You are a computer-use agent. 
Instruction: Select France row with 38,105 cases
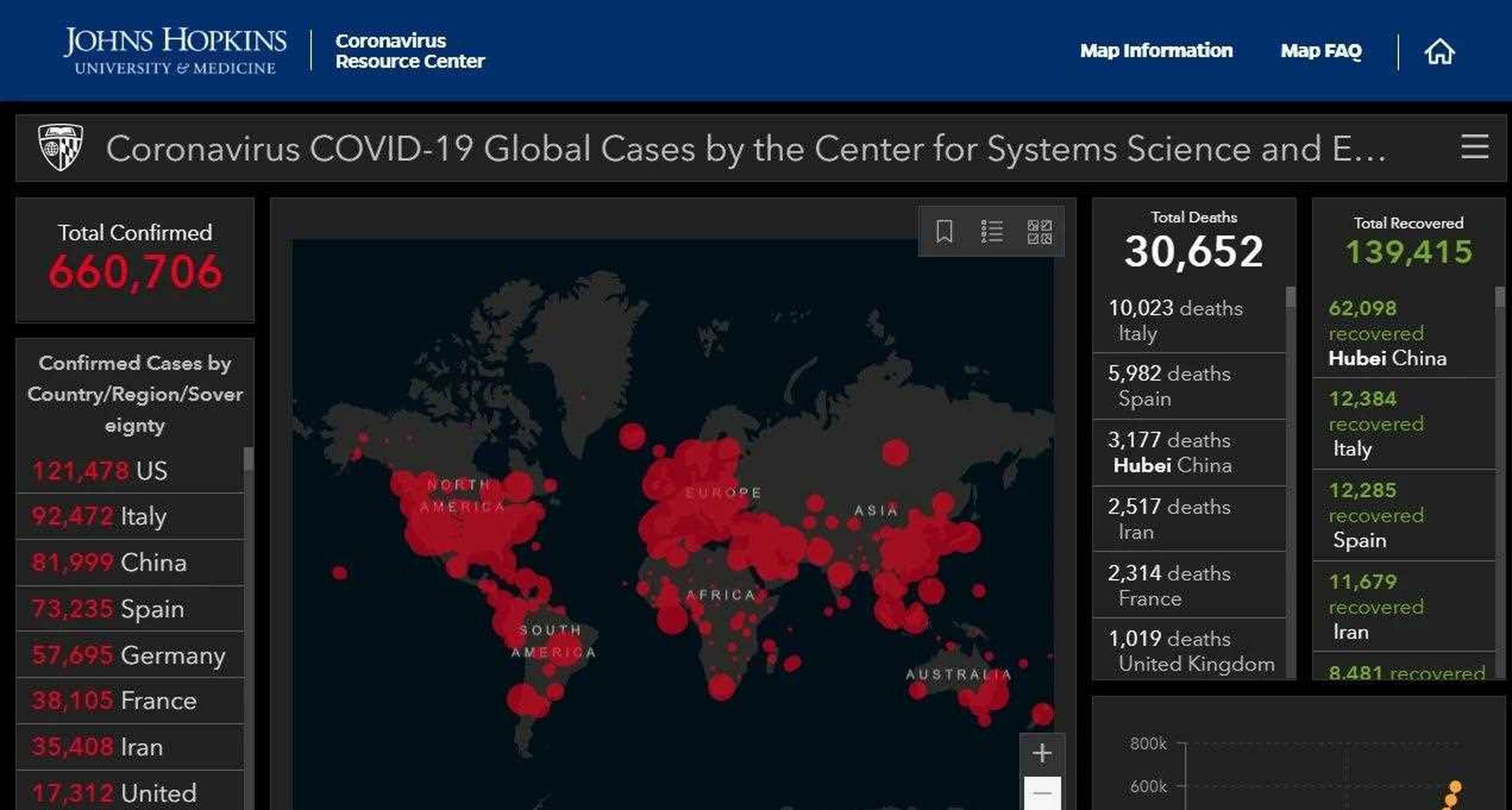(130, 701)
